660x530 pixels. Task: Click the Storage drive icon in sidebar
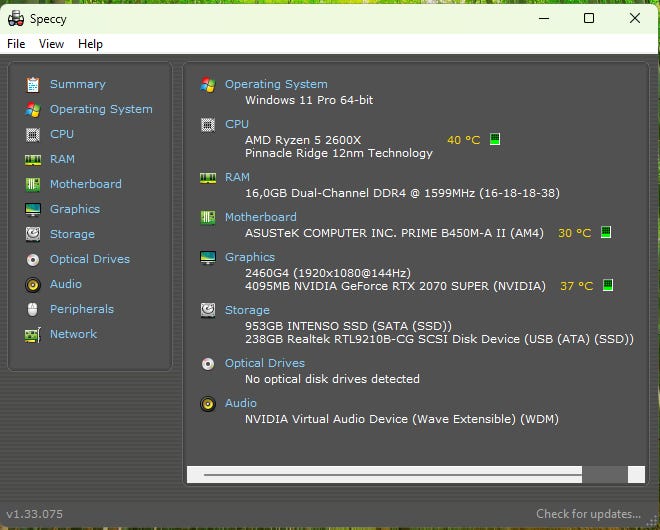pos(33,234)
